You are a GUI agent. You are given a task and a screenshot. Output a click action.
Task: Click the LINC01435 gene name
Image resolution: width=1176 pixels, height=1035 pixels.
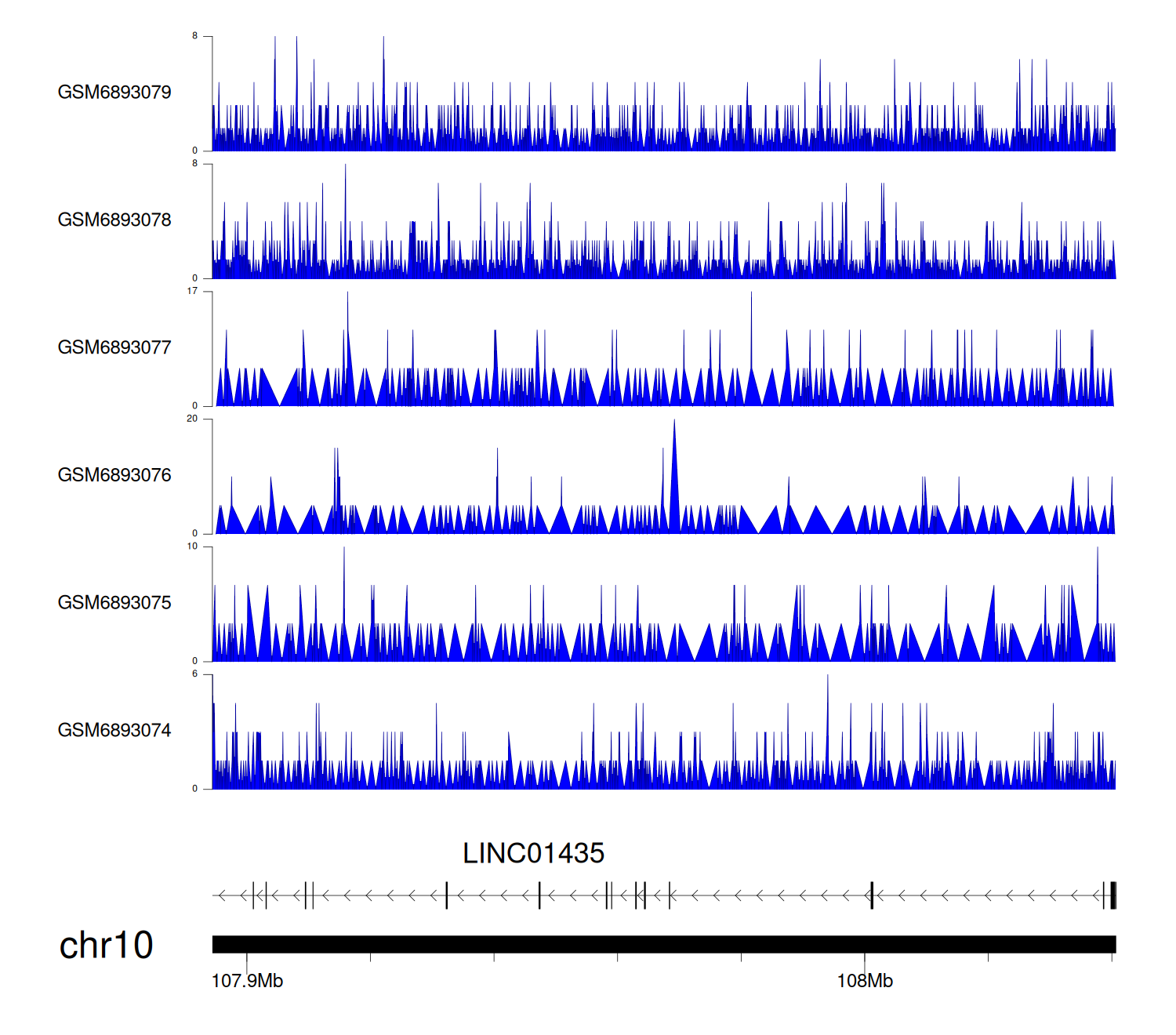click(x=533, y=854)
